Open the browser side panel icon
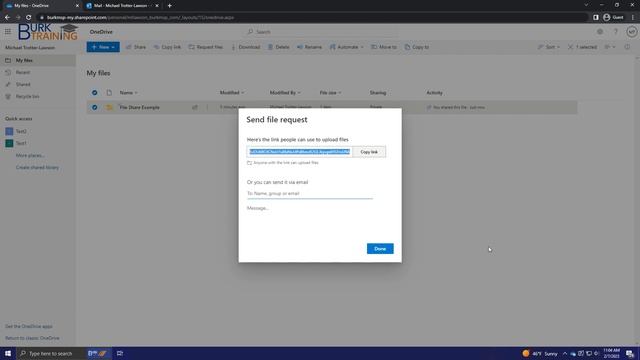 pyautogui.click(x=596, y=18)
